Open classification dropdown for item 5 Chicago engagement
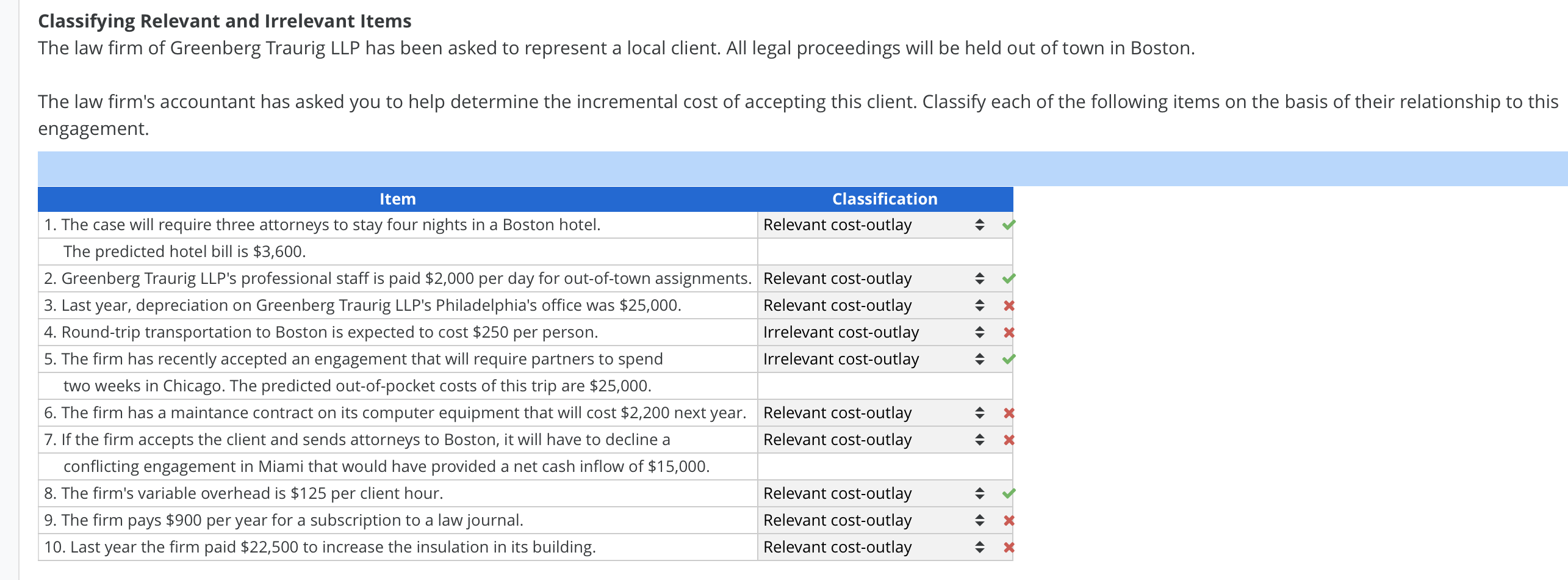1568x580 pixels. tap(874, 359)
